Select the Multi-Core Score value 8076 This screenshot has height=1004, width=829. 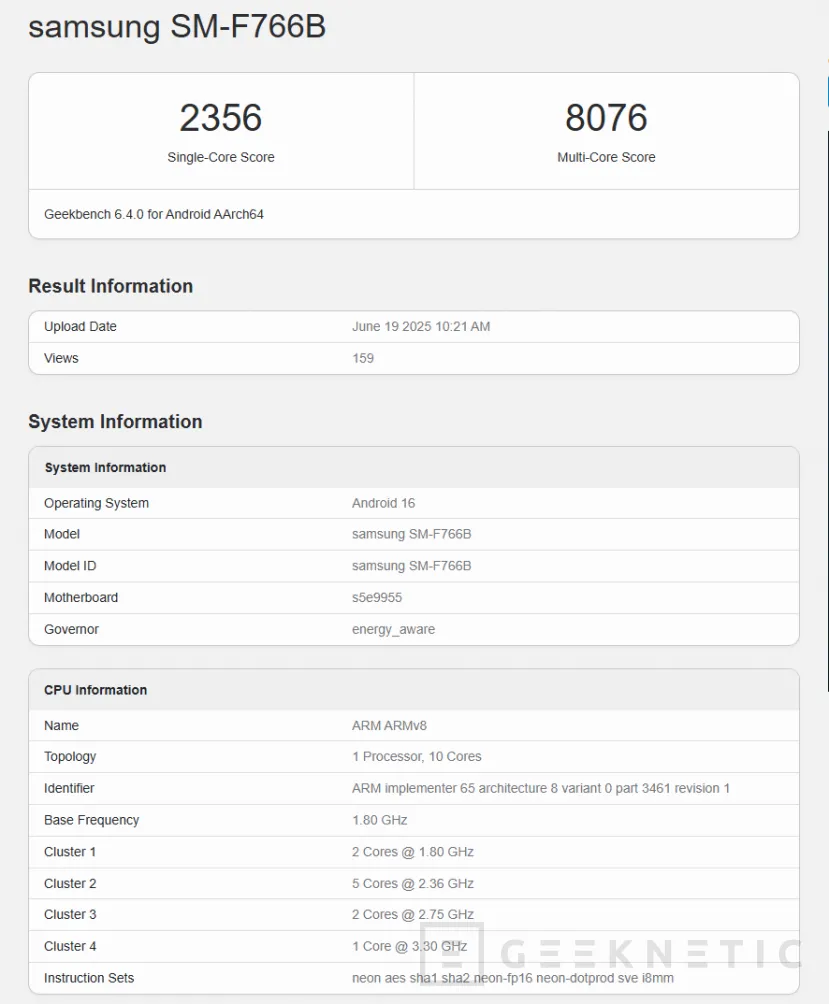[x=606, y=117]
